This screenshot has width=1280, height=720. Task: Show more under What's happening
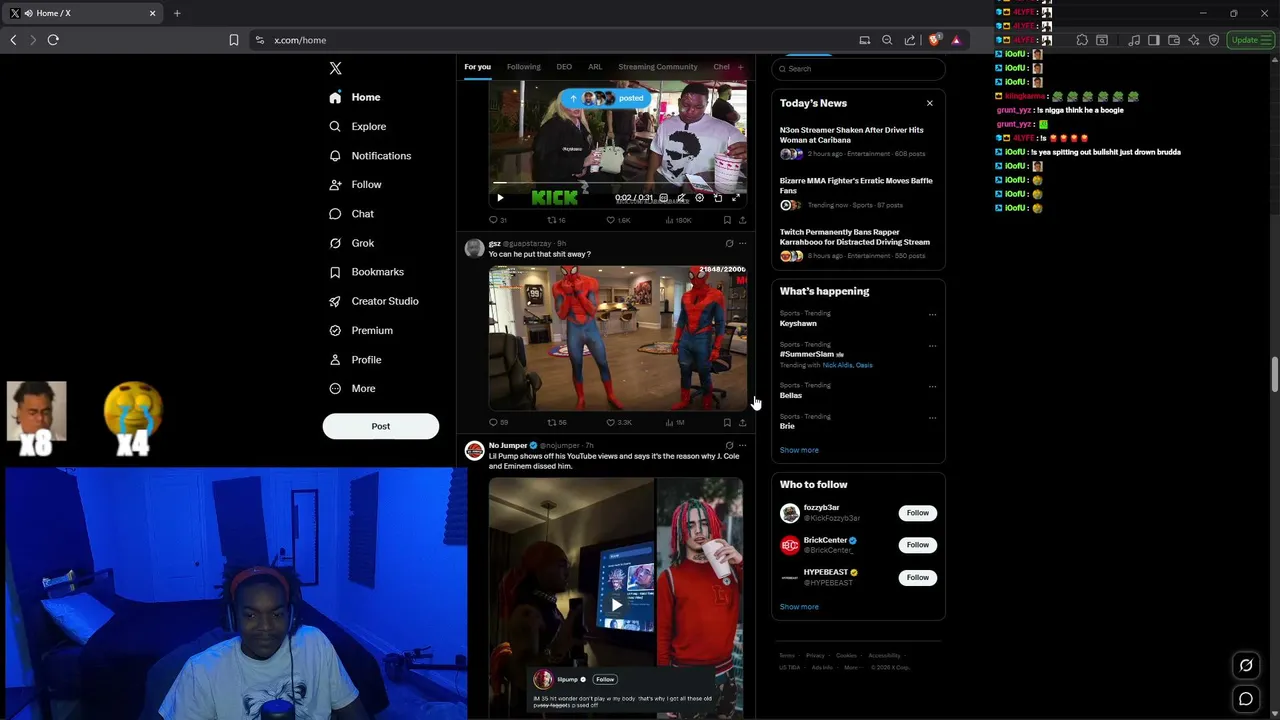(799, 450)
